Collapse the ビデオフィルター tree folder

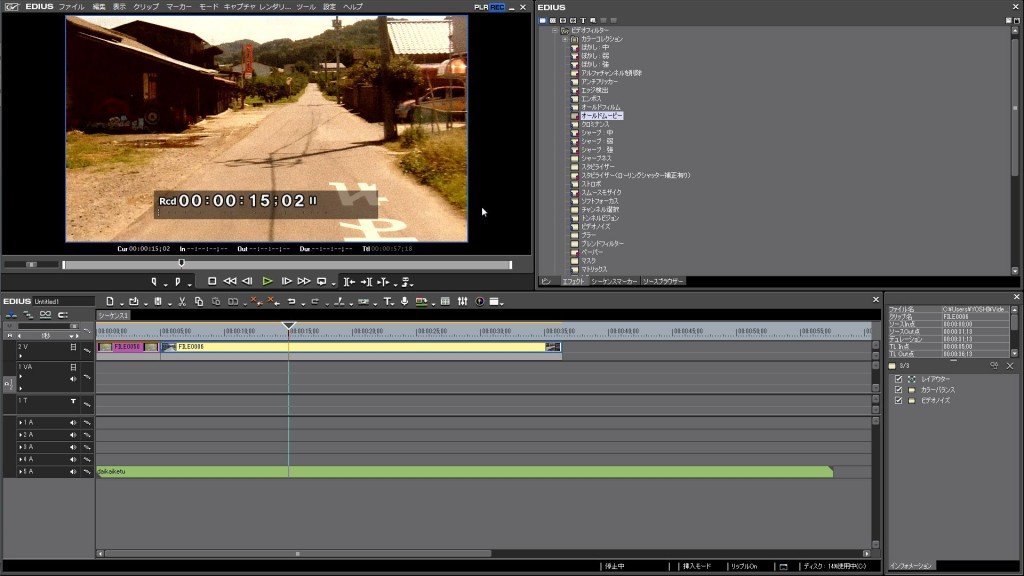click(x=554, y=30)
